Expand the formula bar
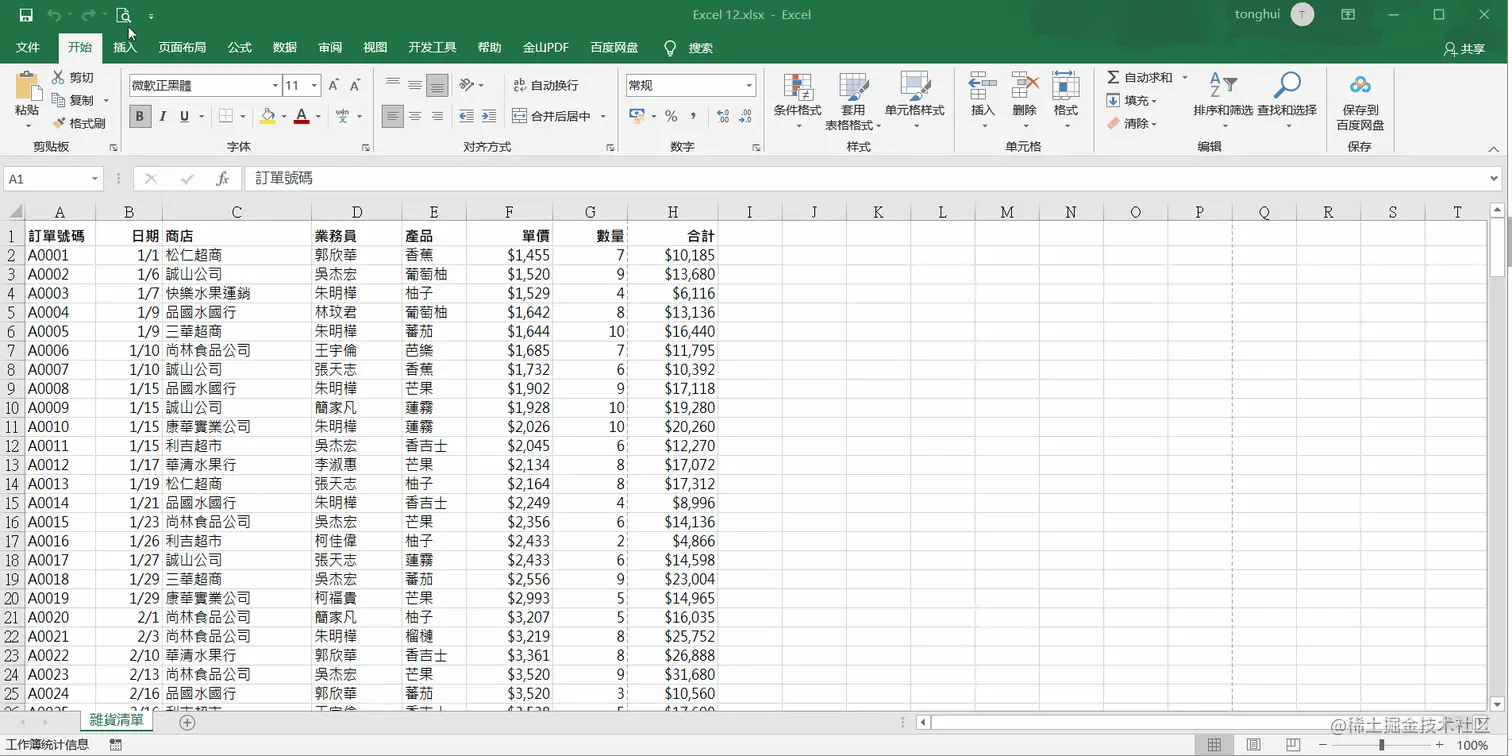This screenshot has width=1512, height=756. (1495, 179)
